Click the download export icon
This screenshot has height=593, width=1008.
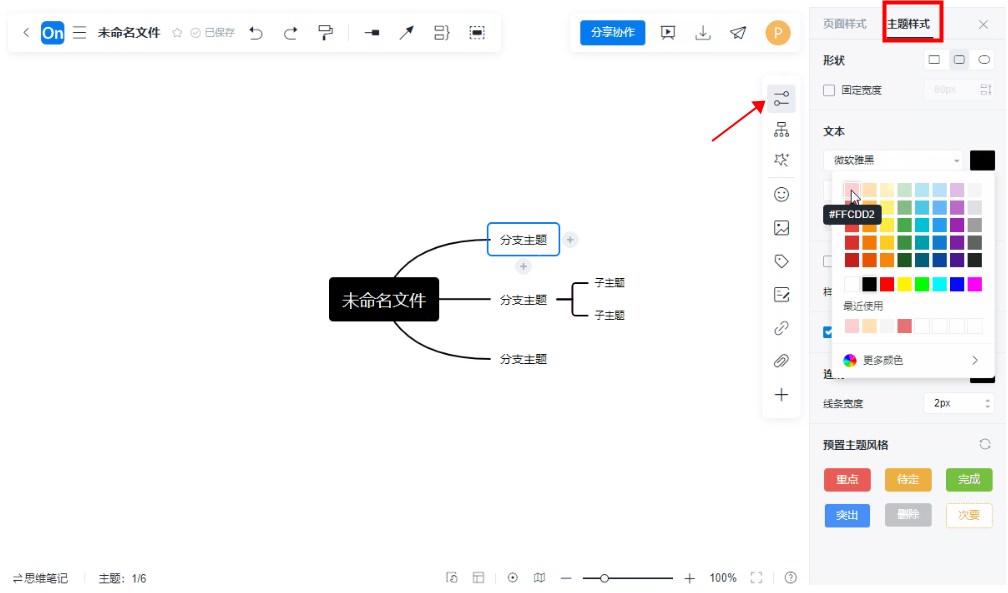point(703,33)
